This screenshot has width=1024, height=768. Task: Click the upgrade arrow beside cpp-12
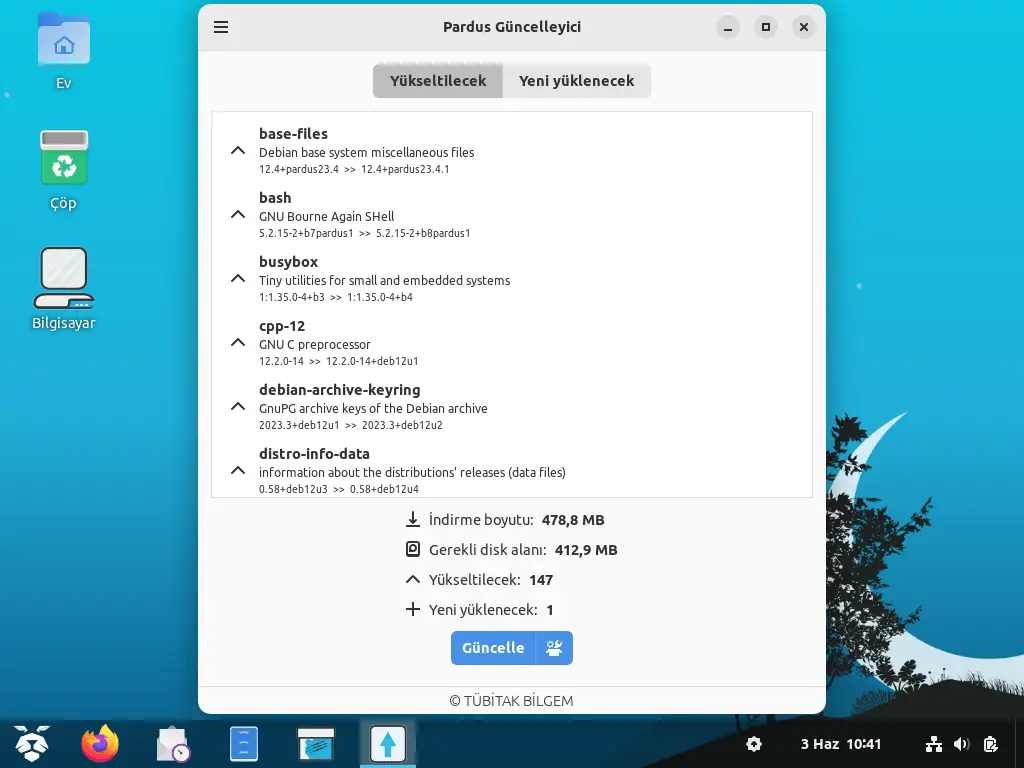[238, 343]
